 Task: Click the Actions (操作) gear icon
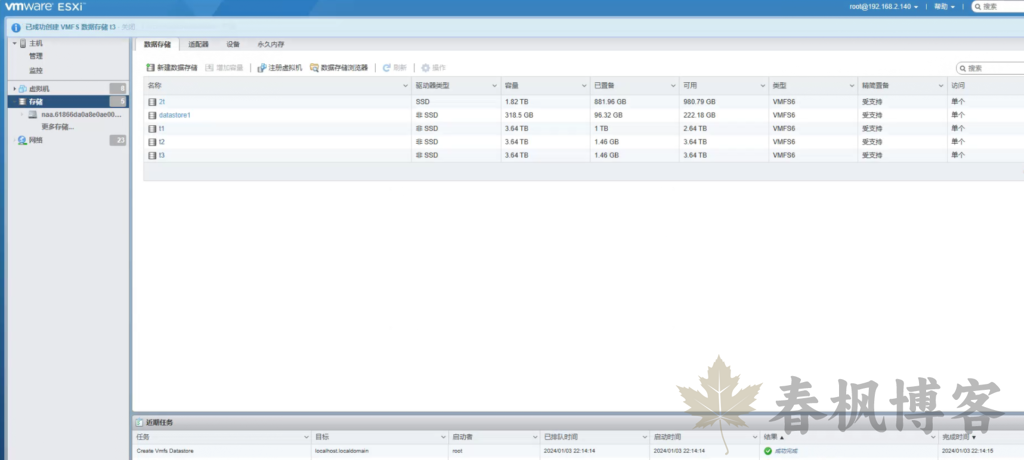tap(426, 68)
